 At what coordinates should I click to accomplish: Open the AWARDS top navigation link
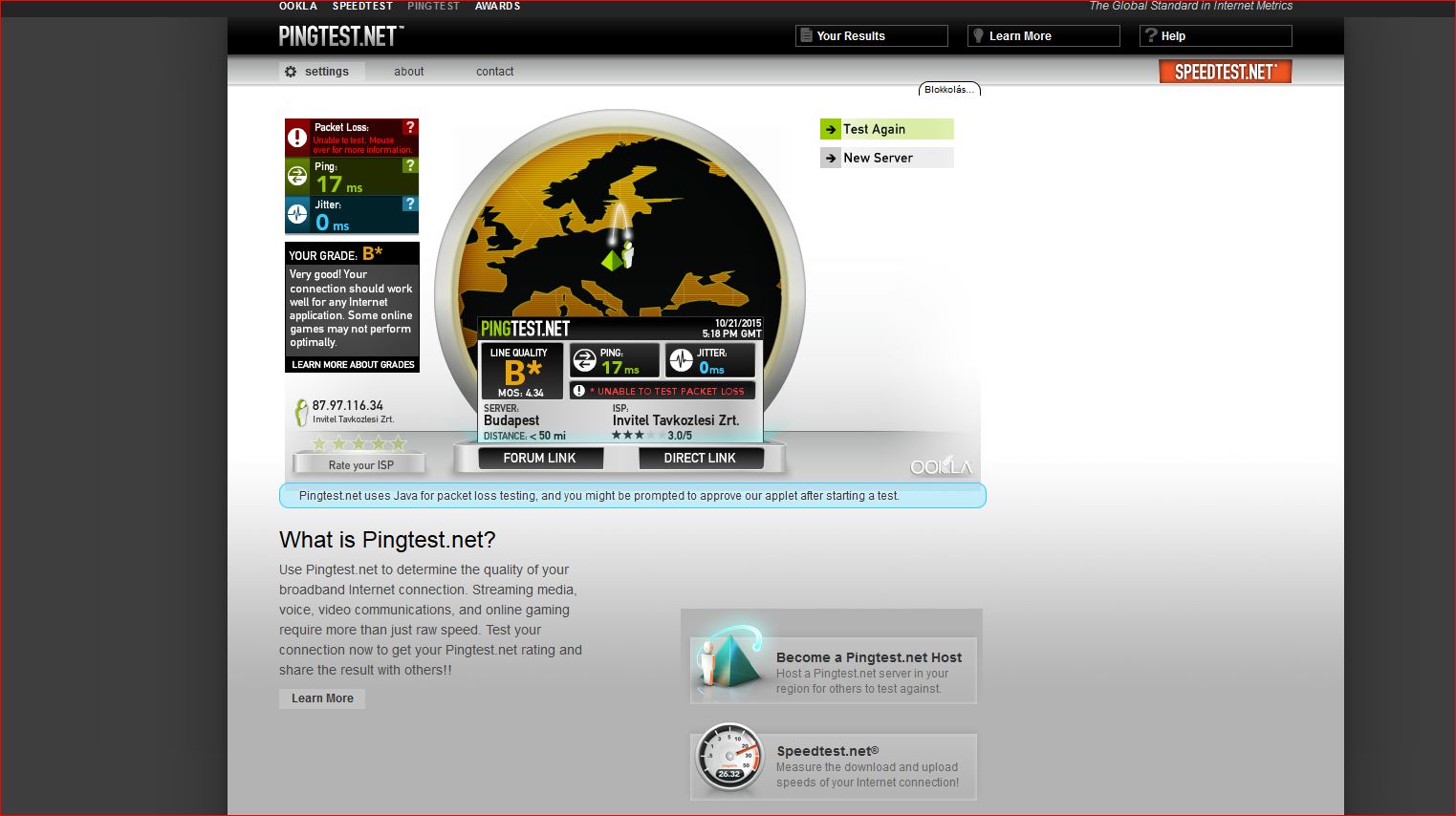coord(498,6)
